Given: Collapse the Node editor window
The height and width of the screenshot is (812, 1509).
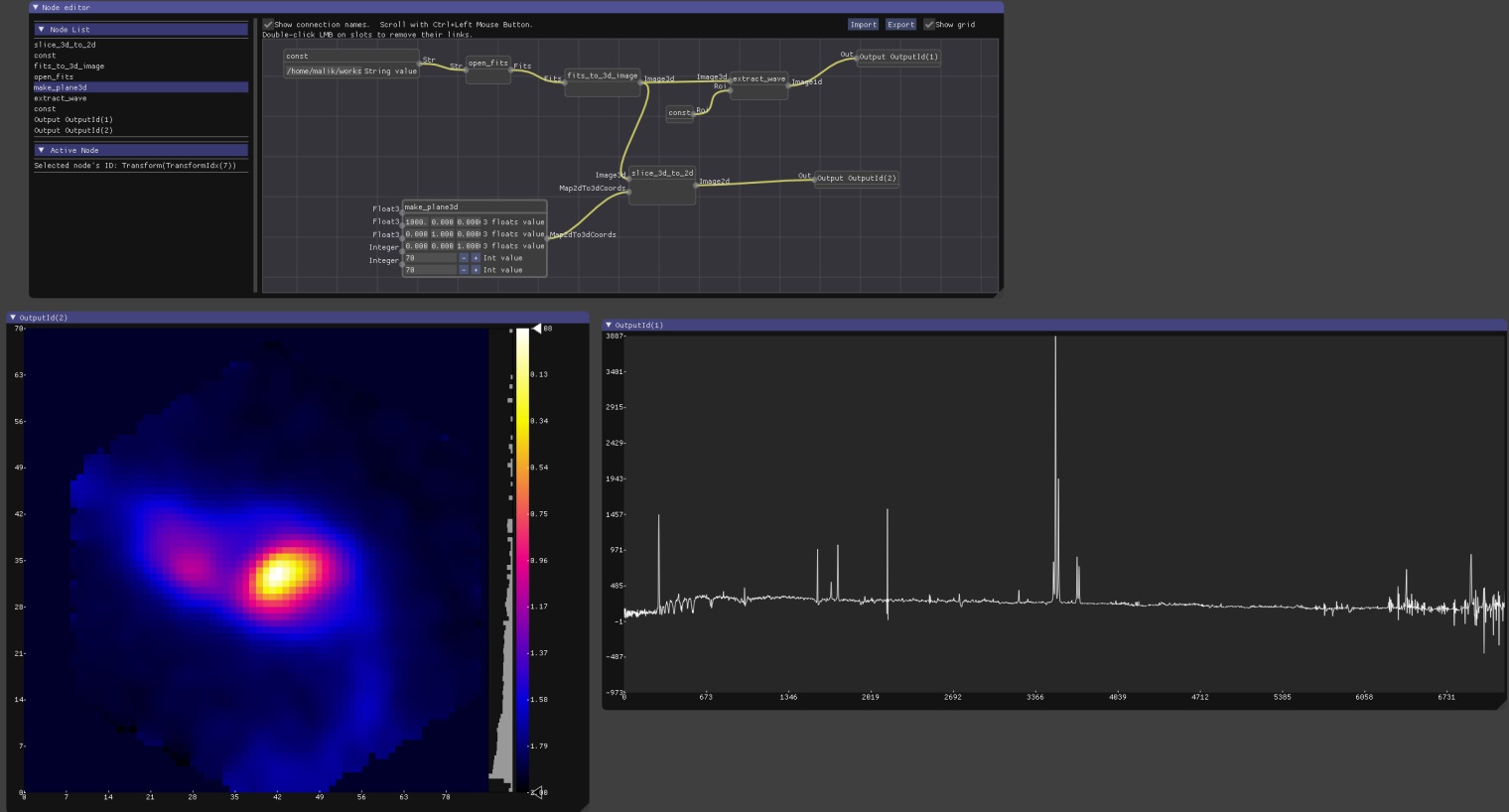Looking at the screenshot, I should 36,7.
